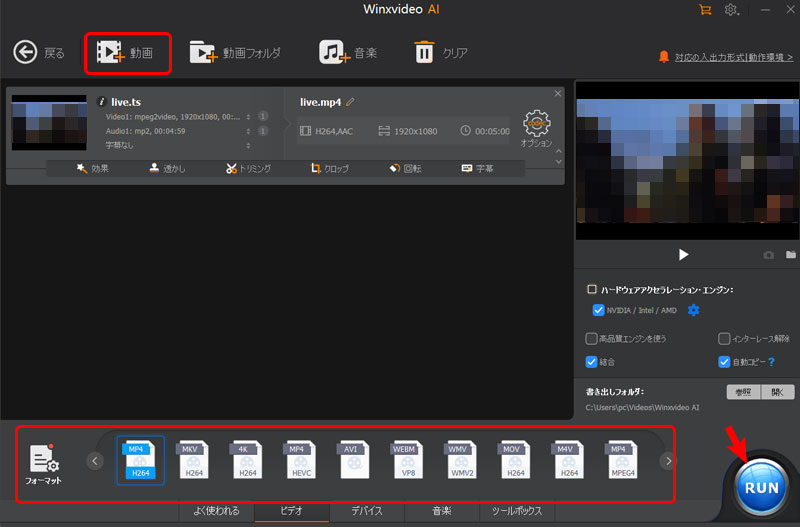The image size is (800, 527).
Task: Enable インターレース解除 checkbox
Action: pos(723,338)
